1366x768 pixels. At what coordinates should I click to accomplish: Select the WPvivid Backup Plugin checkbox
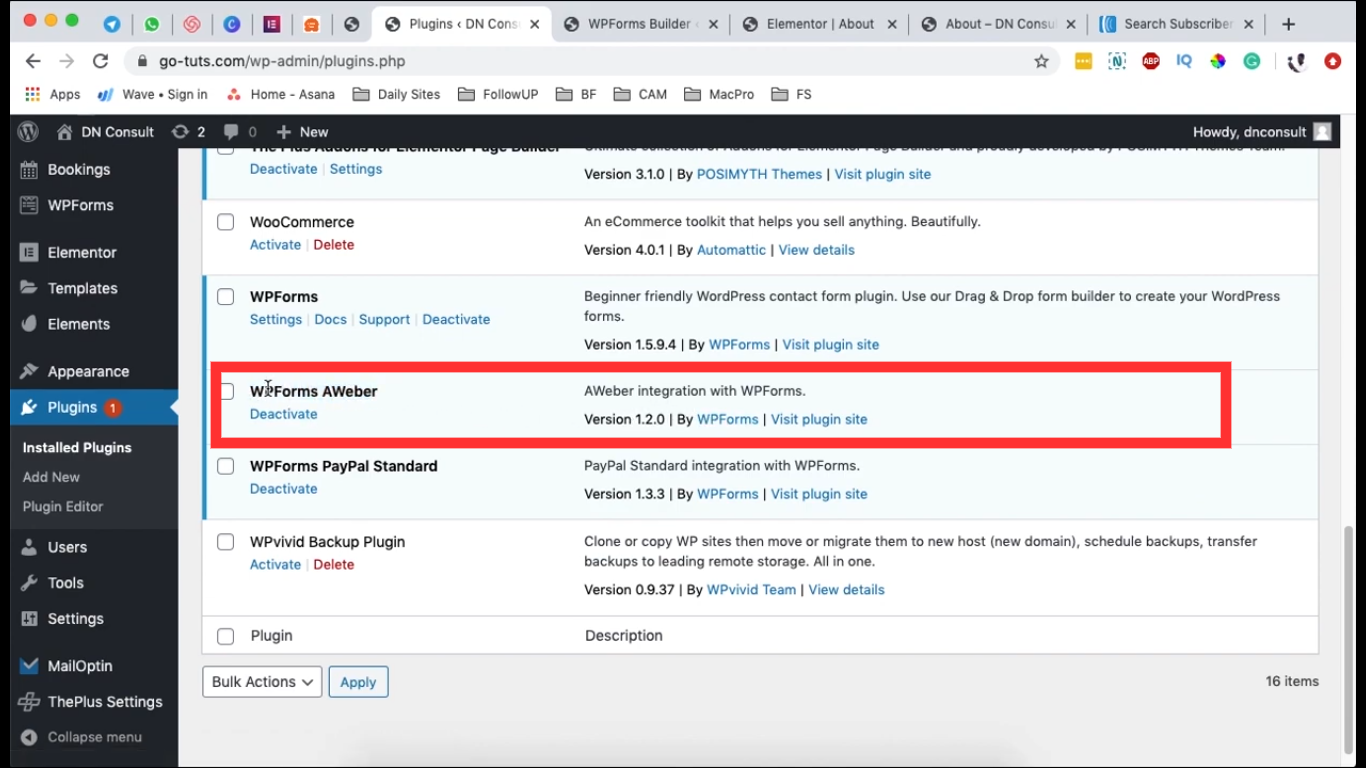[x=226, y=542]
